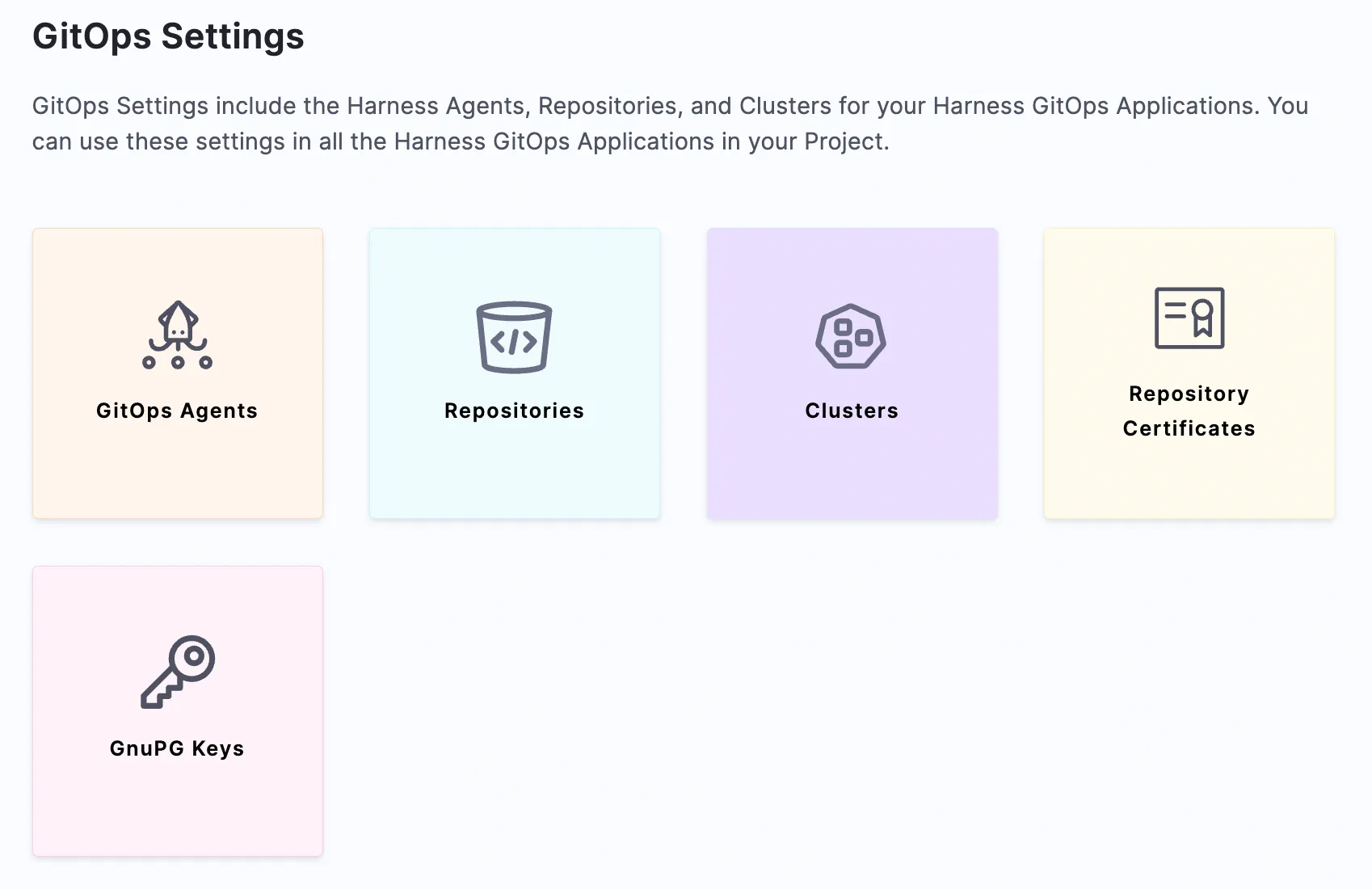Open the GitOps Agents card

(177, 373)
